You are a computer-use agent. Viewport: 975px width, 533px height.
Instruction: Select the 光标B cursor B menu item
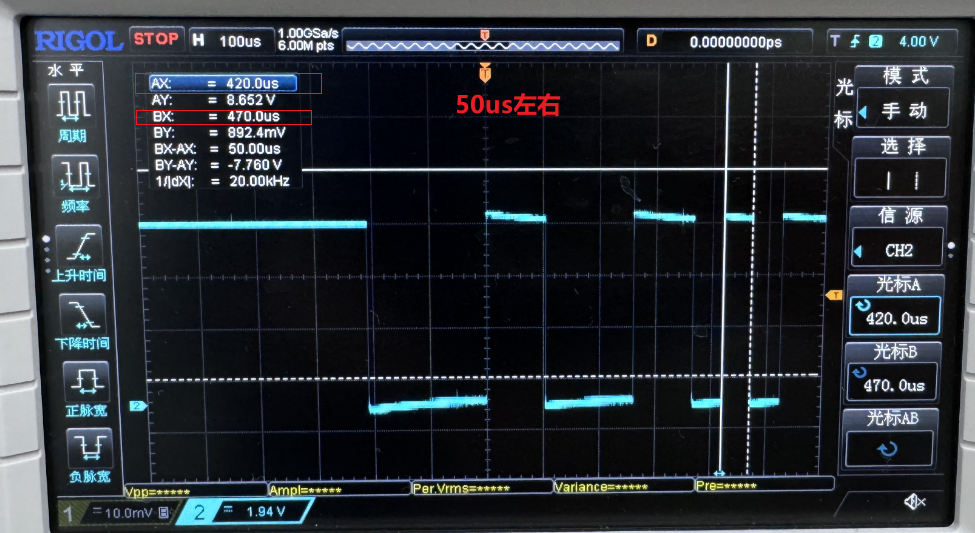(893, 373)
